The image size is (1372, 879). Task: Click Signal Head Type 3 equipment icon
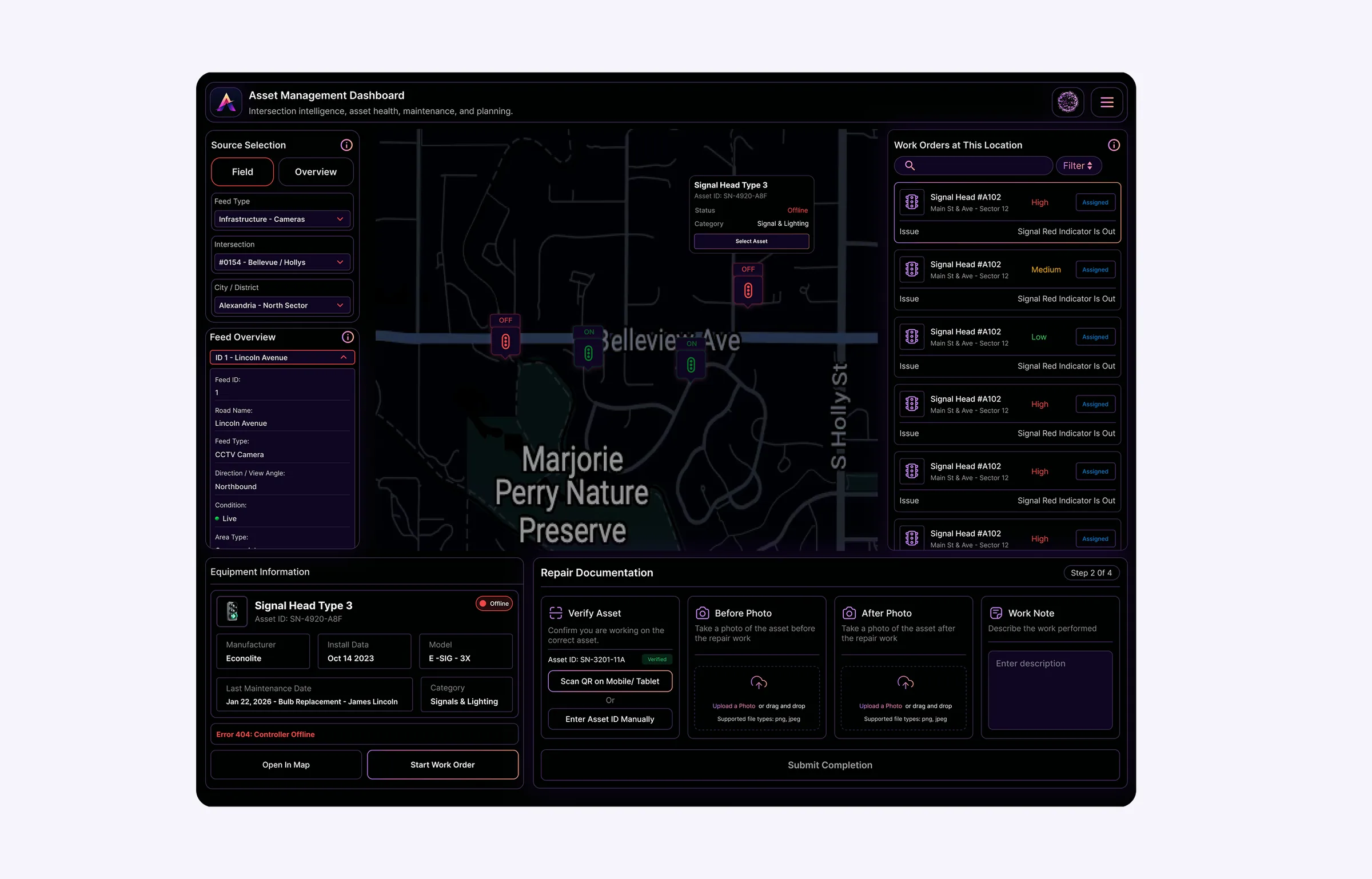(232, 612)
